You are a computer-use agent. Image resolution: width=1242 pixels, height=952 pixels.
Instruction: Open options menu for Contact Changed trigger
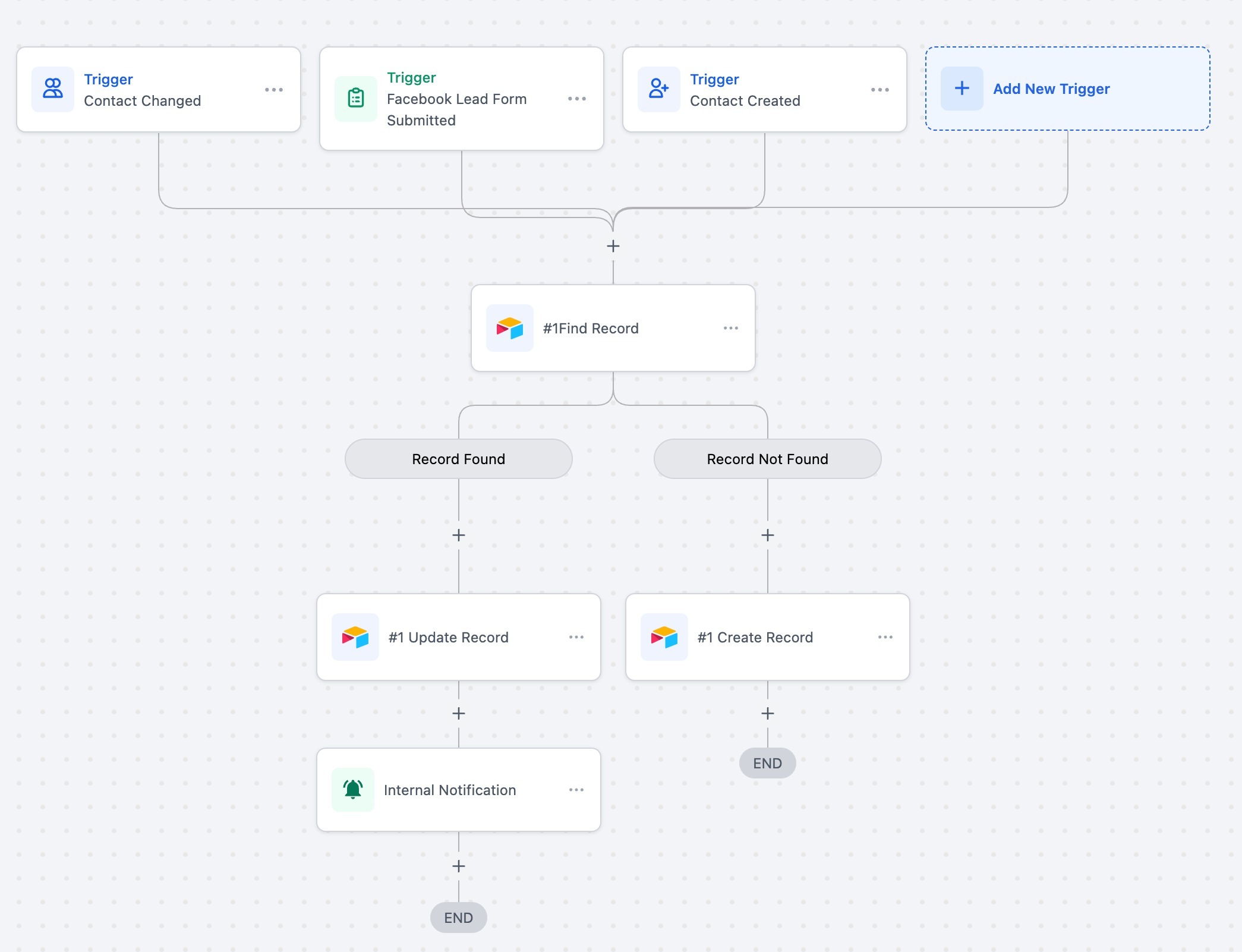click(x=273, y=90)
